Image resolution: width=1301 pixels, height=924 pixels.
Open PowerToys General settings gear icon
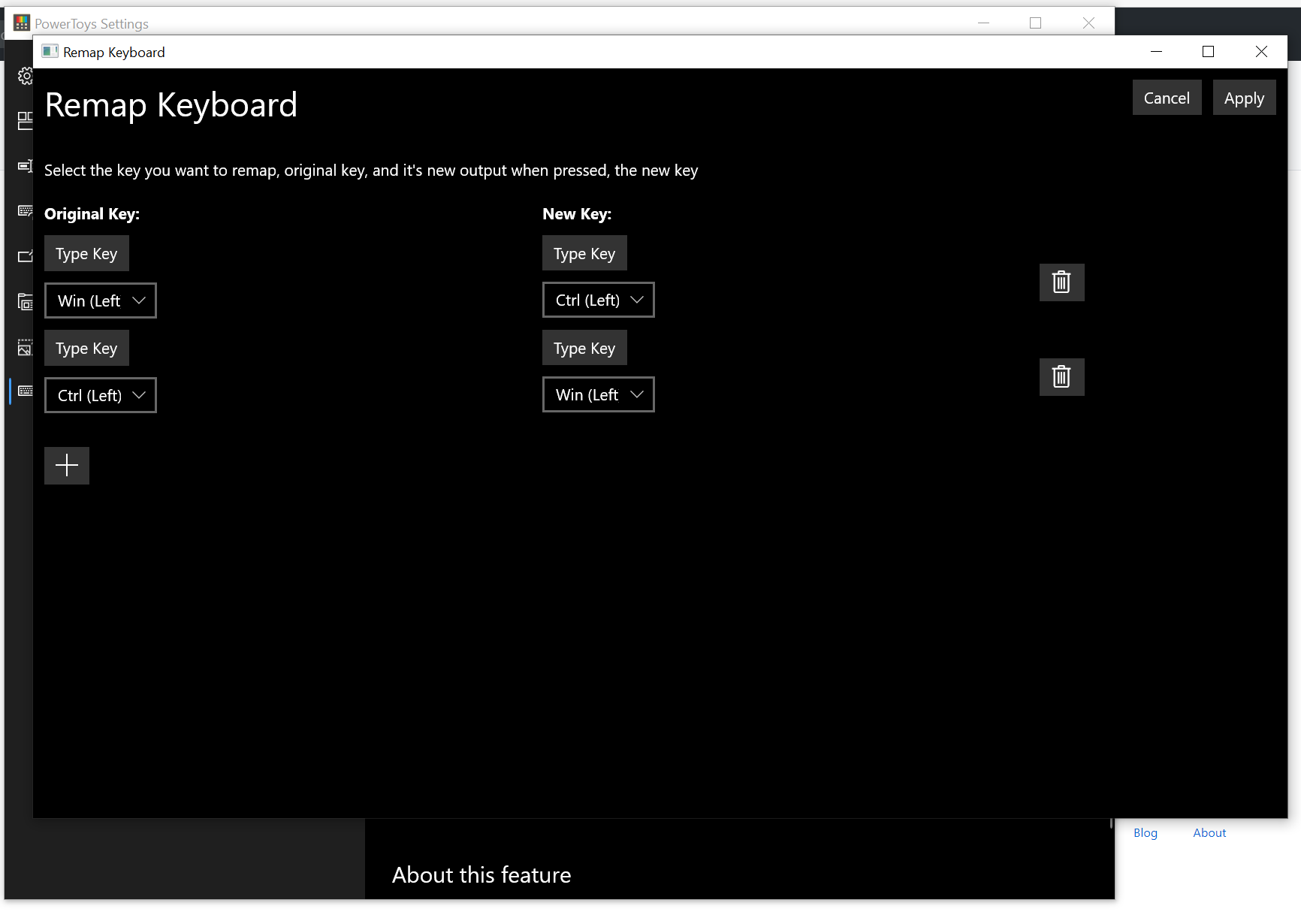click(25, 75)
